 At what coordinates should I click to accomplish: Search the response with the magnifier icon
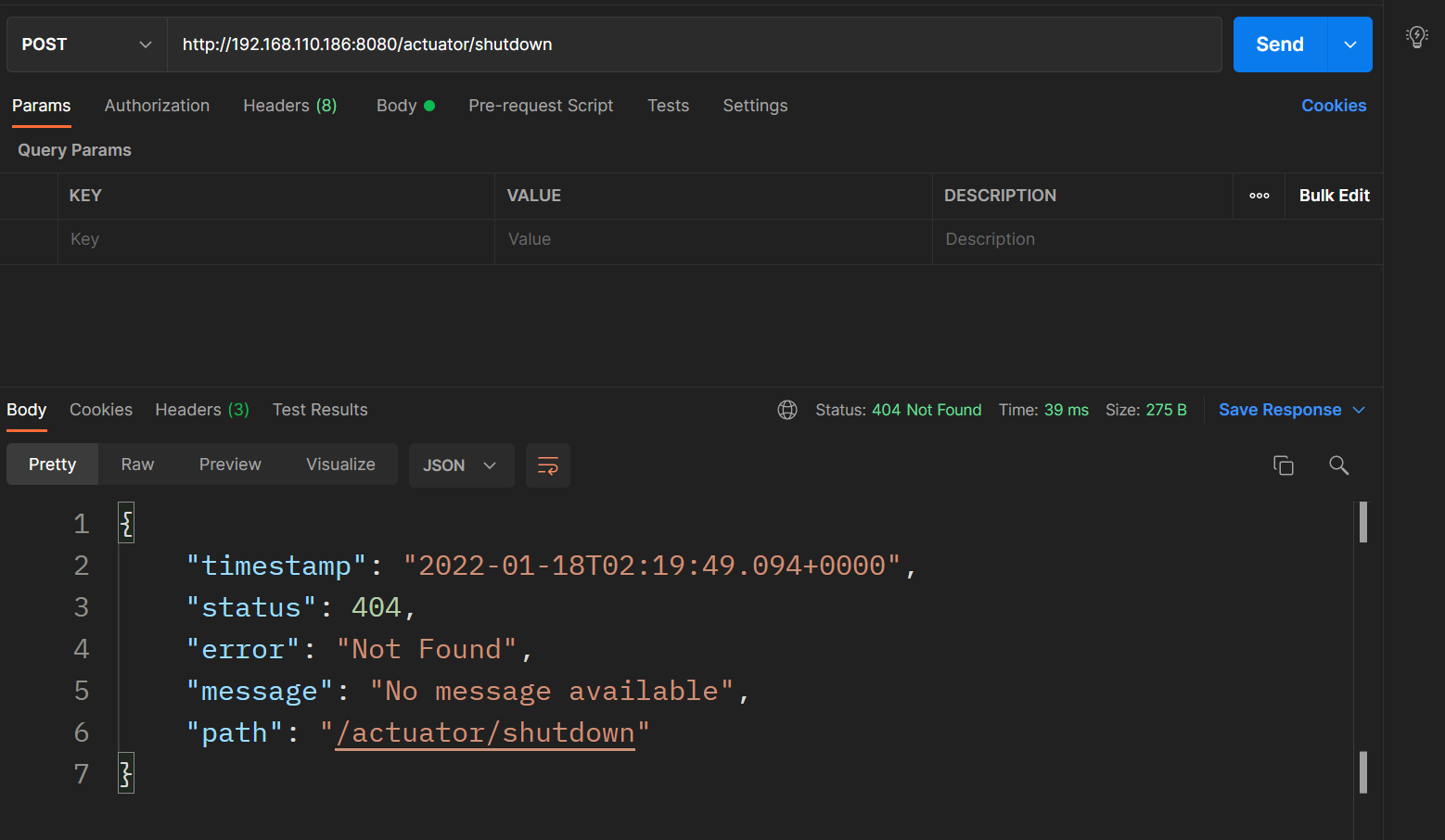[x=1338, y=465]
